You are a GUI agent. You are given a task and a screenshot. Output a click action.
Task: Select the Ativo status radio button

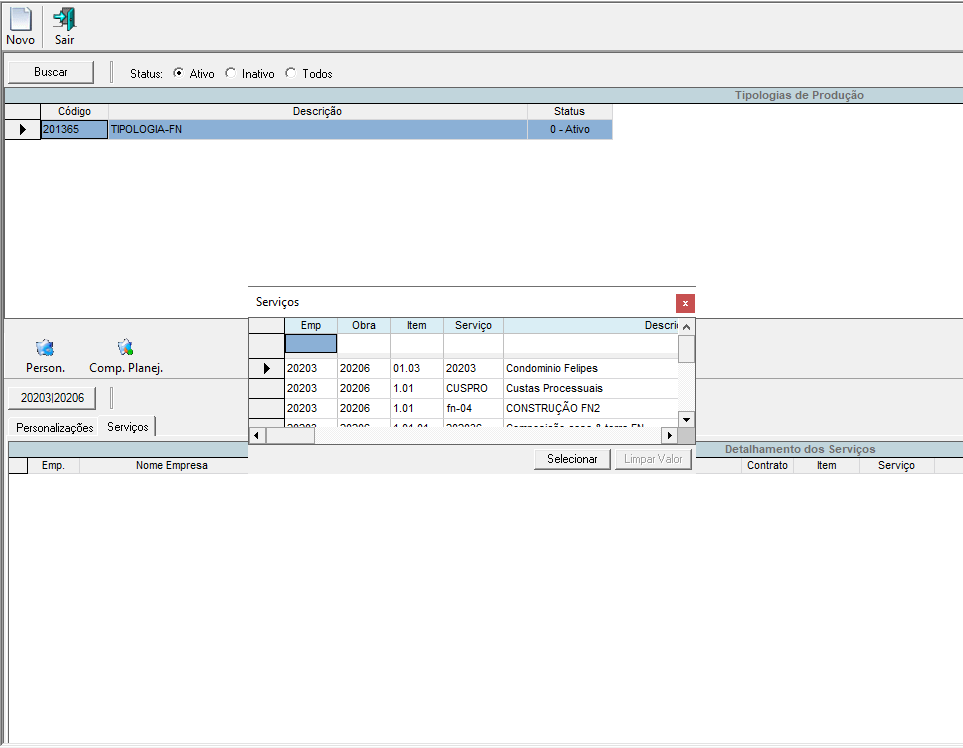pyautogui.click(x=178, y=73)
